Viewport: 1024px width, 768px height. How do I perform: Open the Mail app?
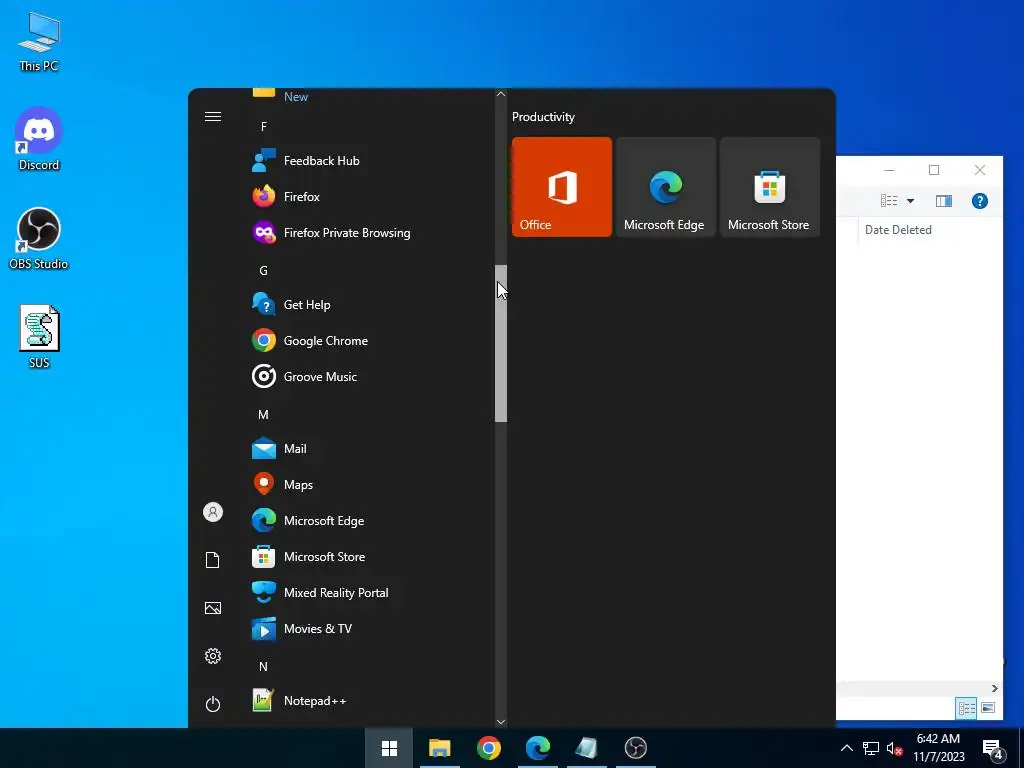[369, 449]
